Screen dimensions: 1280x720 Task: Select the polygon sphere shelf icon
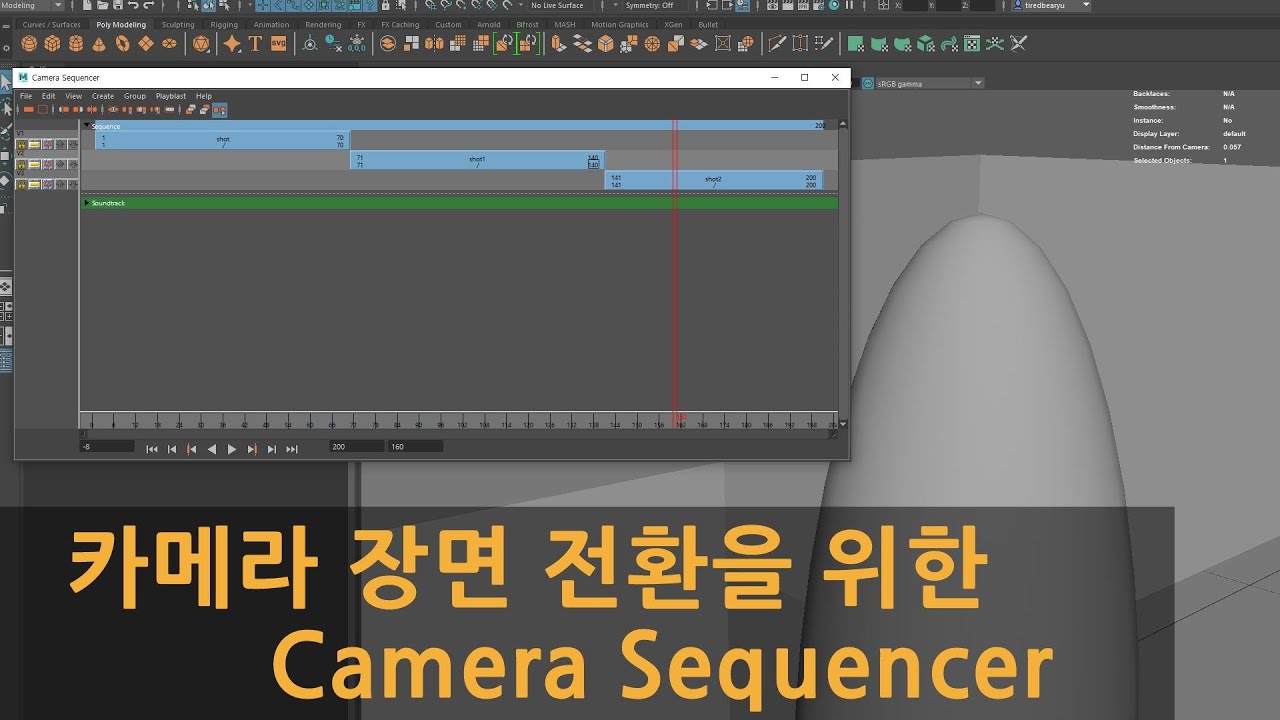click(x=29, y=44)
